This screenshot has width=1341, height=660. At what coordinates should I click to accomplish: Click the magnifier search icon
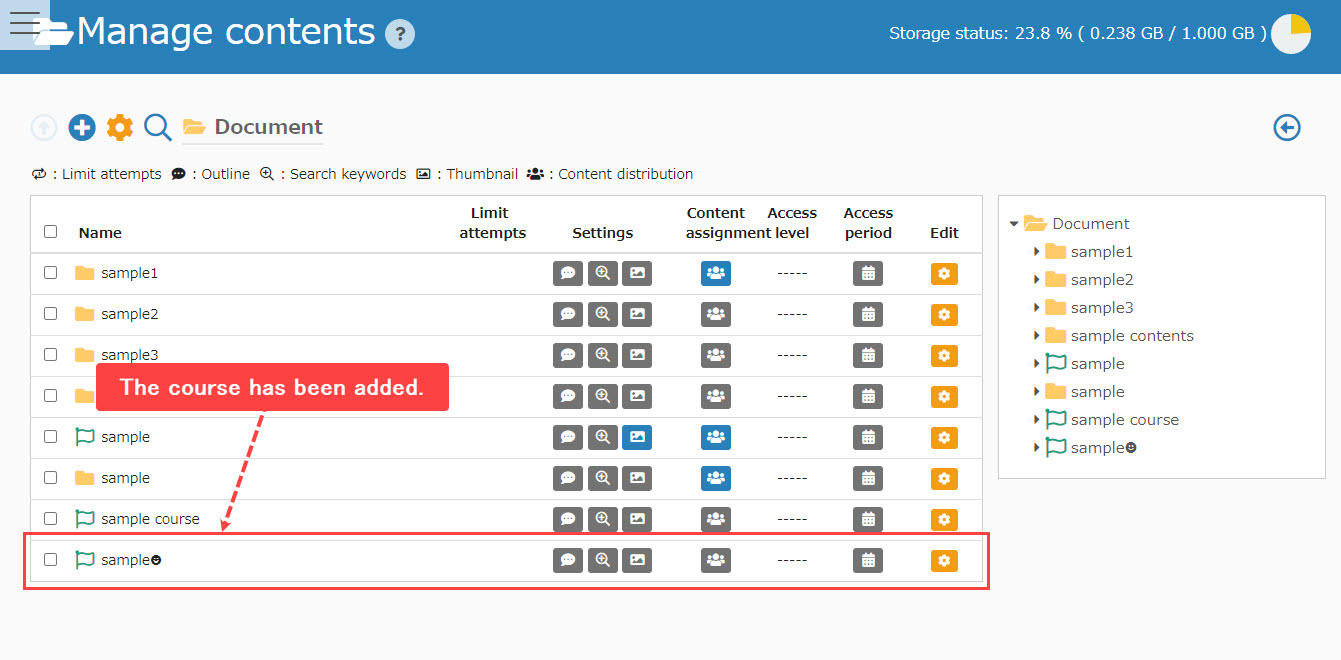(158, 127)
